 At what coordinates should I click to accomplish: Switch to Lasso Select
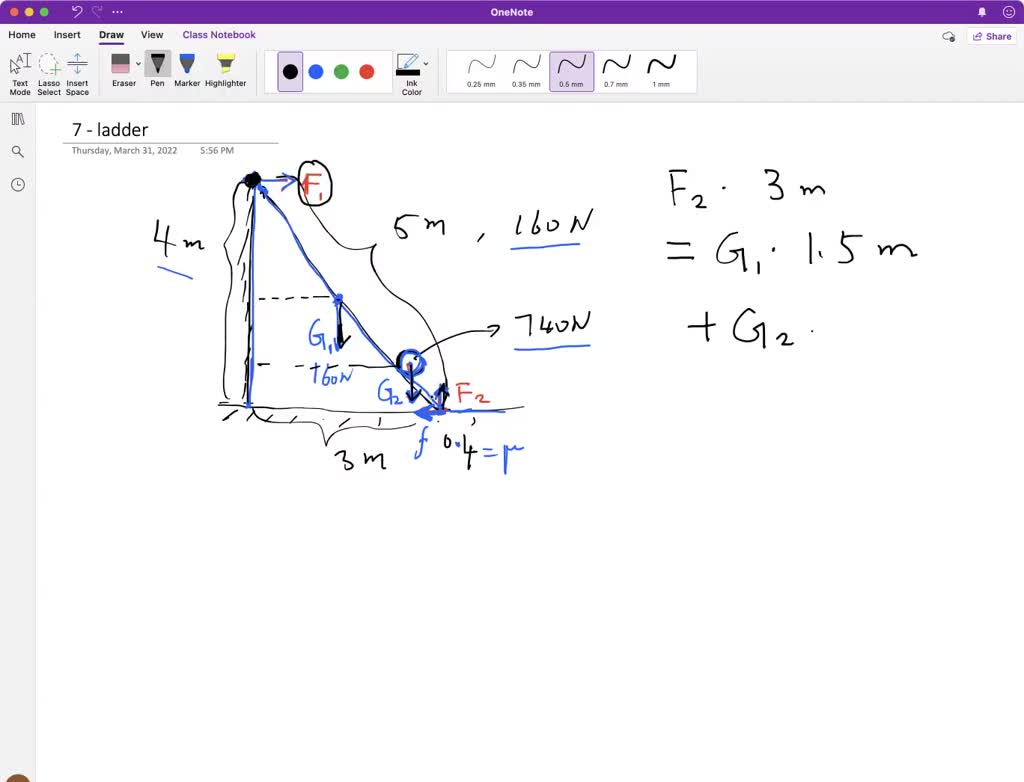[48, 70]
